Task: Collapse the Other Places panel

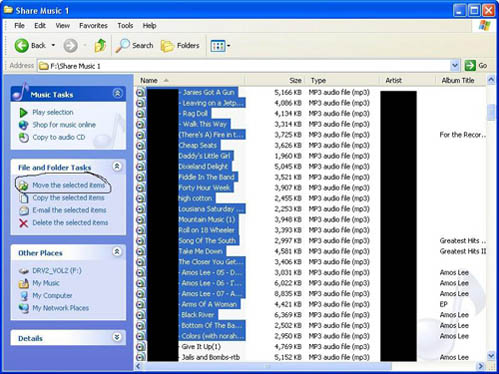Action: coord(117,251)
